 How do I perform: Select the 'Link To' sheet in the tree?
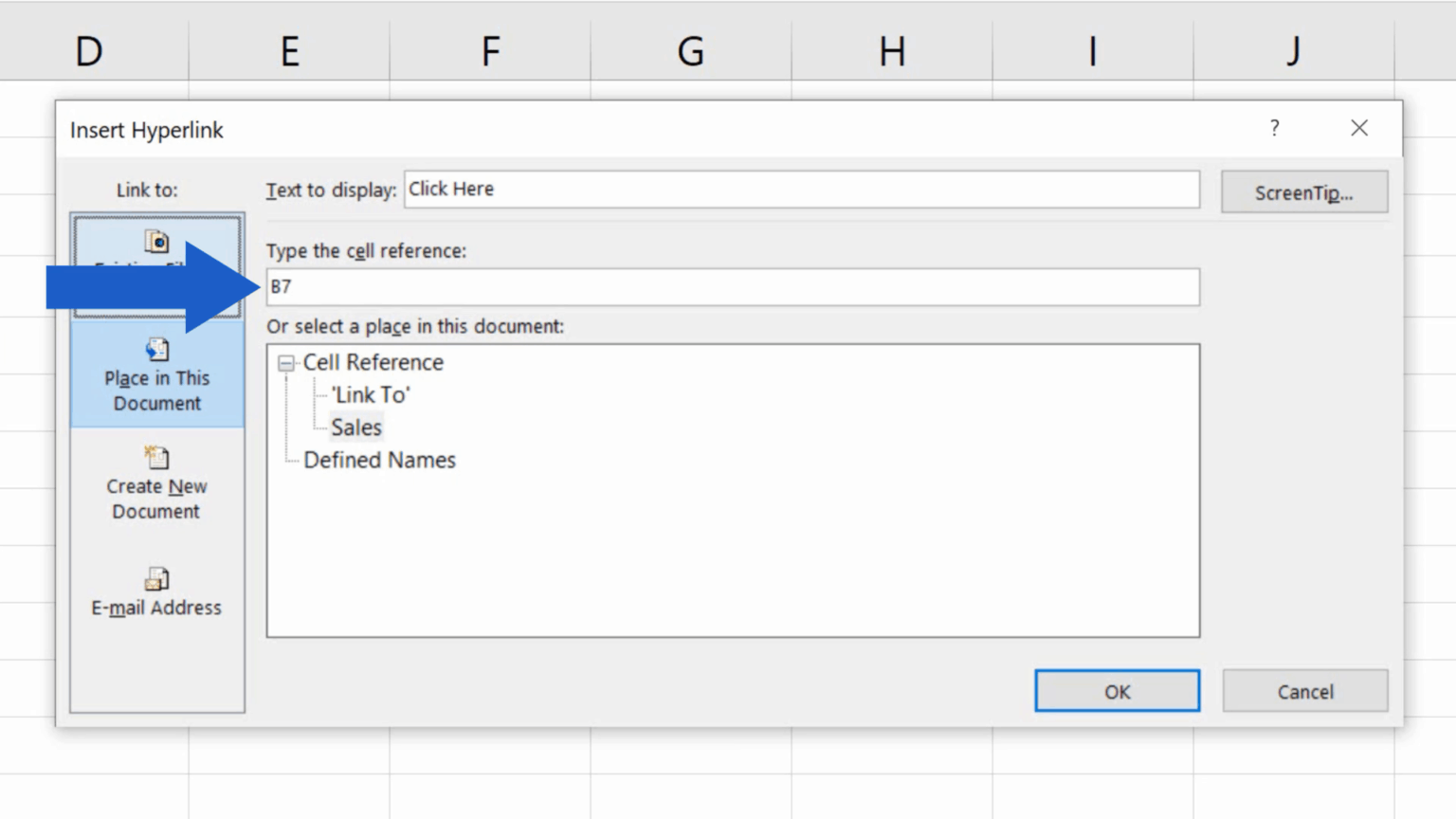point(370,394)
